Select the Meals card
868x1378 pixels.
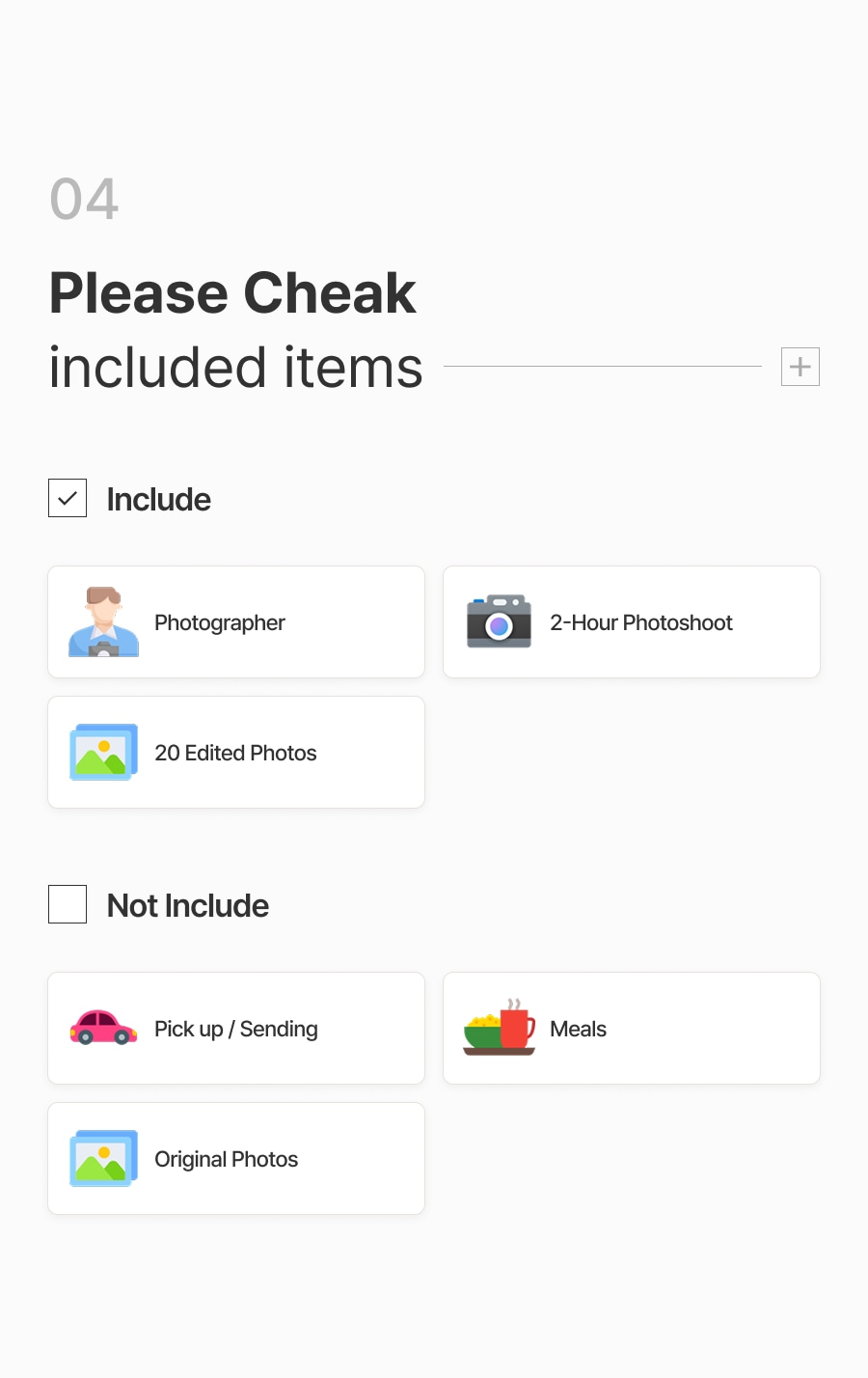pyautogui.click(x=632, y=1028)
